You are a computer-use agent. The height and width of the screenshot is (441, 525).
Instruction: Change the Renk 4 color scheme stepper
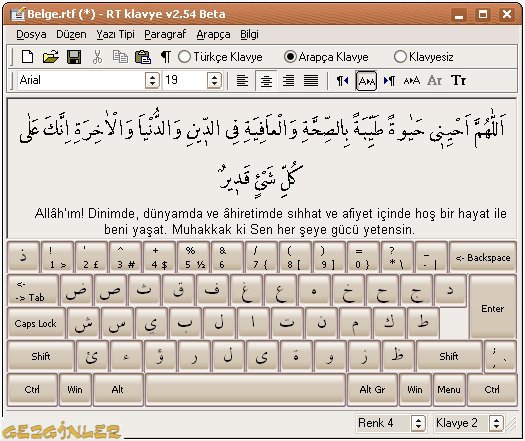point(418,423)
